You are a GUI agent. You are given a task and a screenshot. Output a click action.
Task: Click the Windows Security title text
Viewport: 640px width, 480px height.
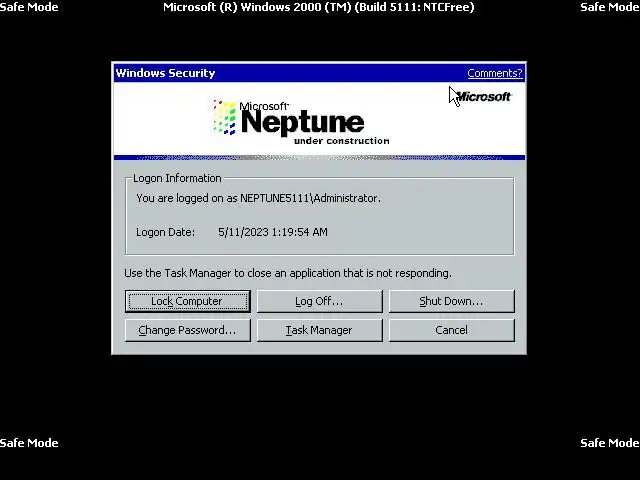coord(165,73)
